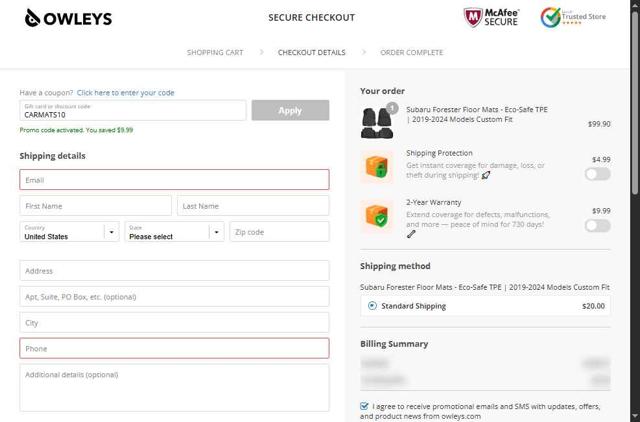Select the Checkout Details step

(311, 53)
